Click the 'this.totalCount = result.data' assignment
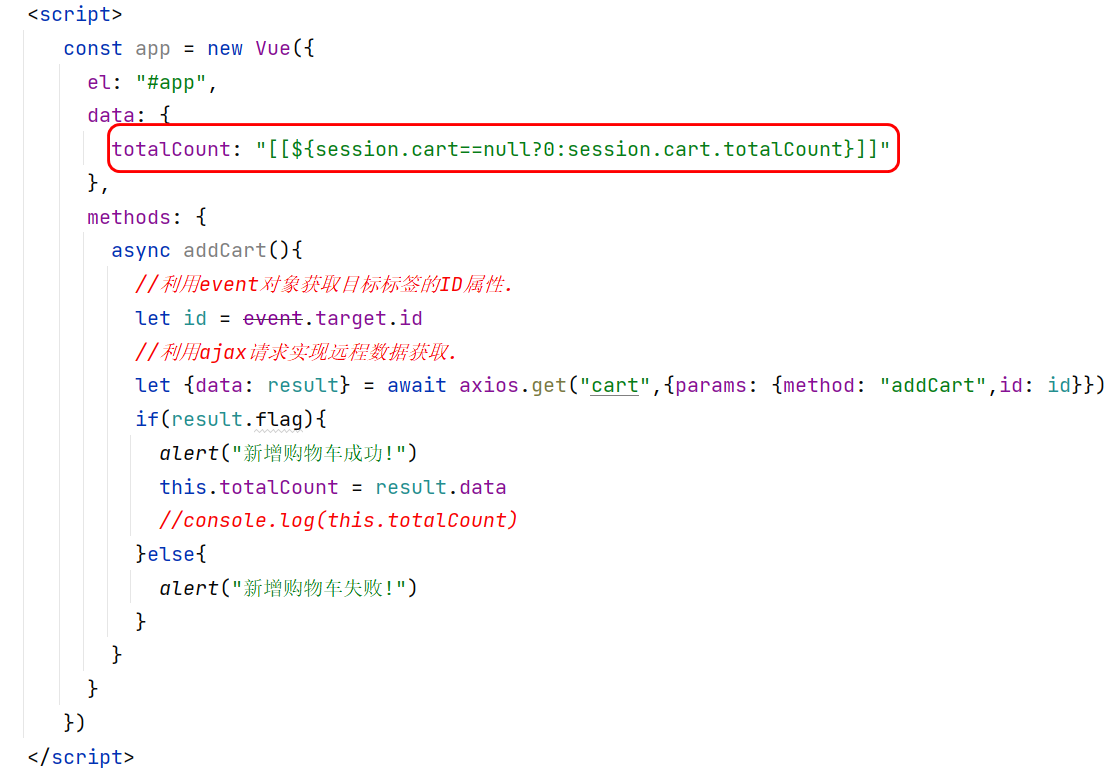The height and width of the screenshot is (771, 1115). coord(333,487)
